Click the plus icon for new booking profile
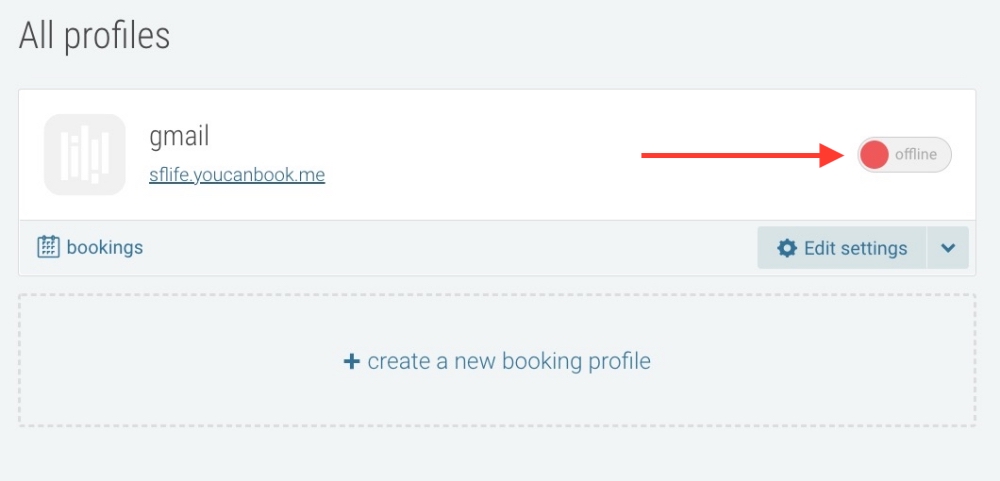Viewport: 1000px width, 481px height. tap(351, 361)
